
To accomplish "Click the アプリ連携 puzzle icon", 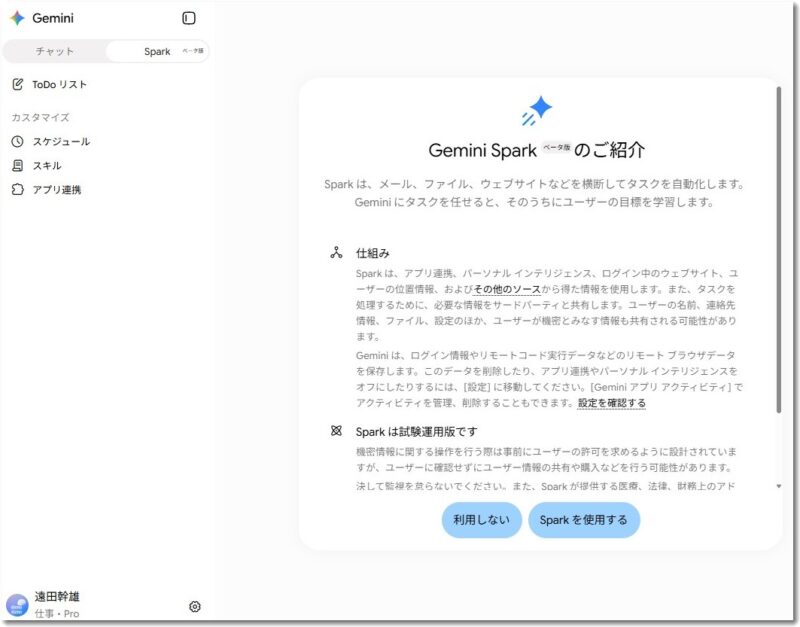I will pos(17,189).
